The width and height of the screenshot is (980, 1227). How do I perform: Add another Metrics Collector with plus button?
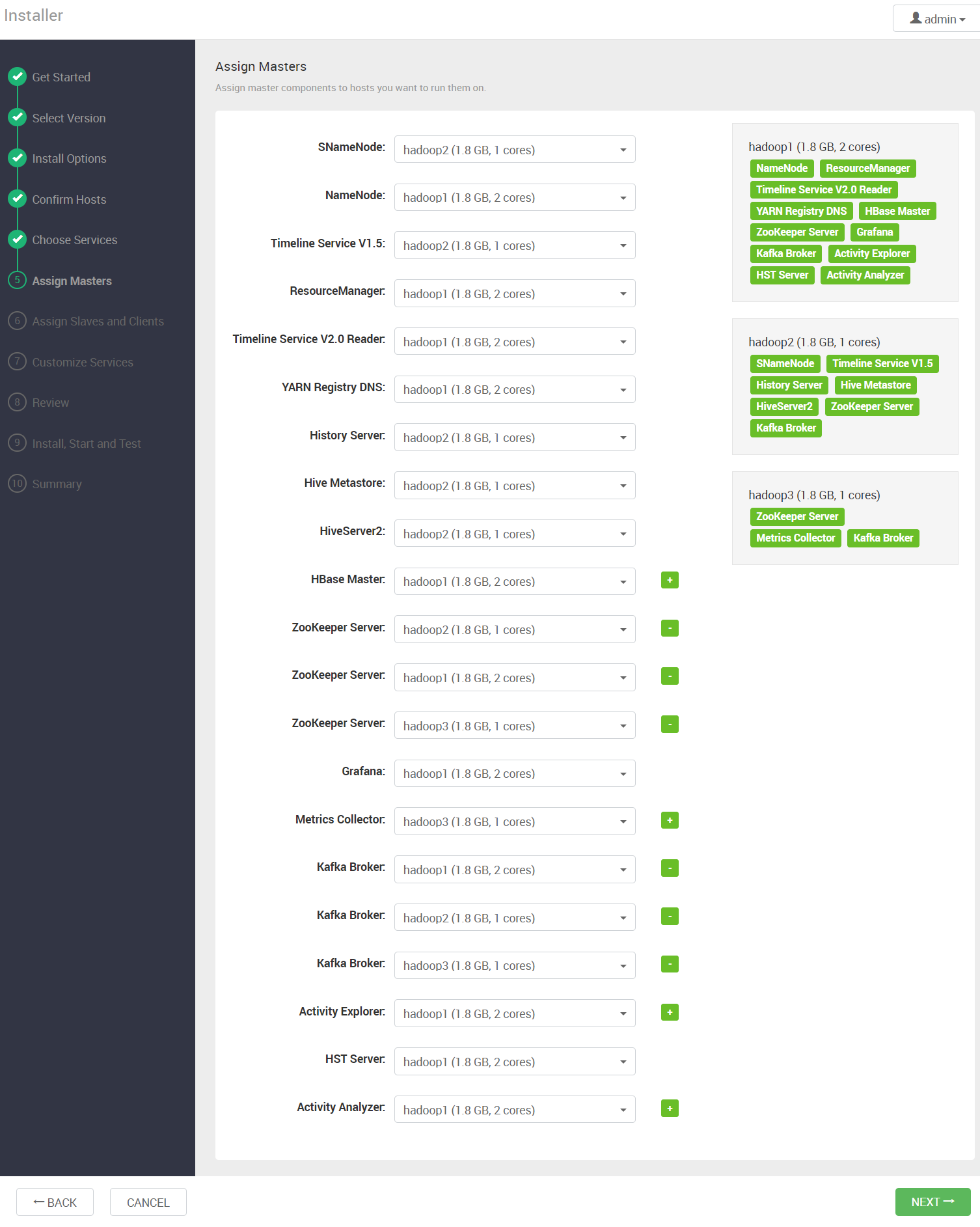point(670,820)
